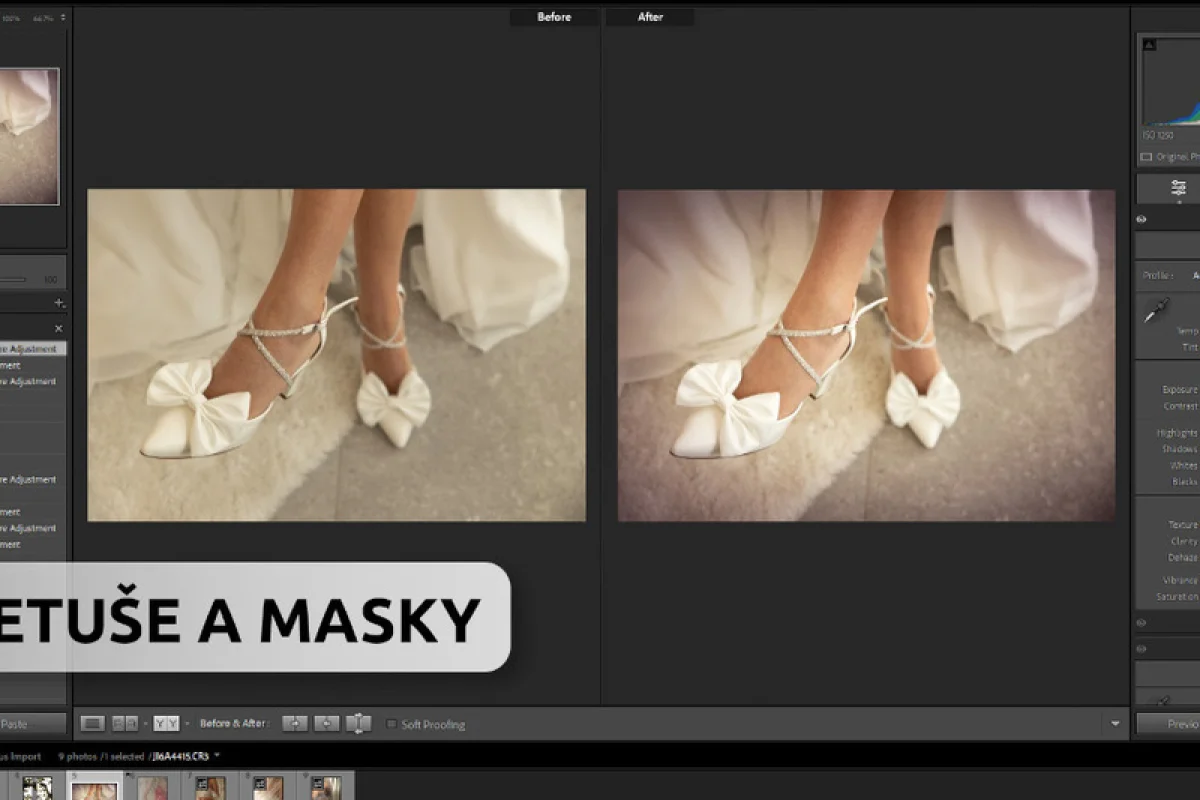Viewport: 1200px width, 800px height.
Task: Select filmstrip thumbnail number 7
Action: pos(209,788)
